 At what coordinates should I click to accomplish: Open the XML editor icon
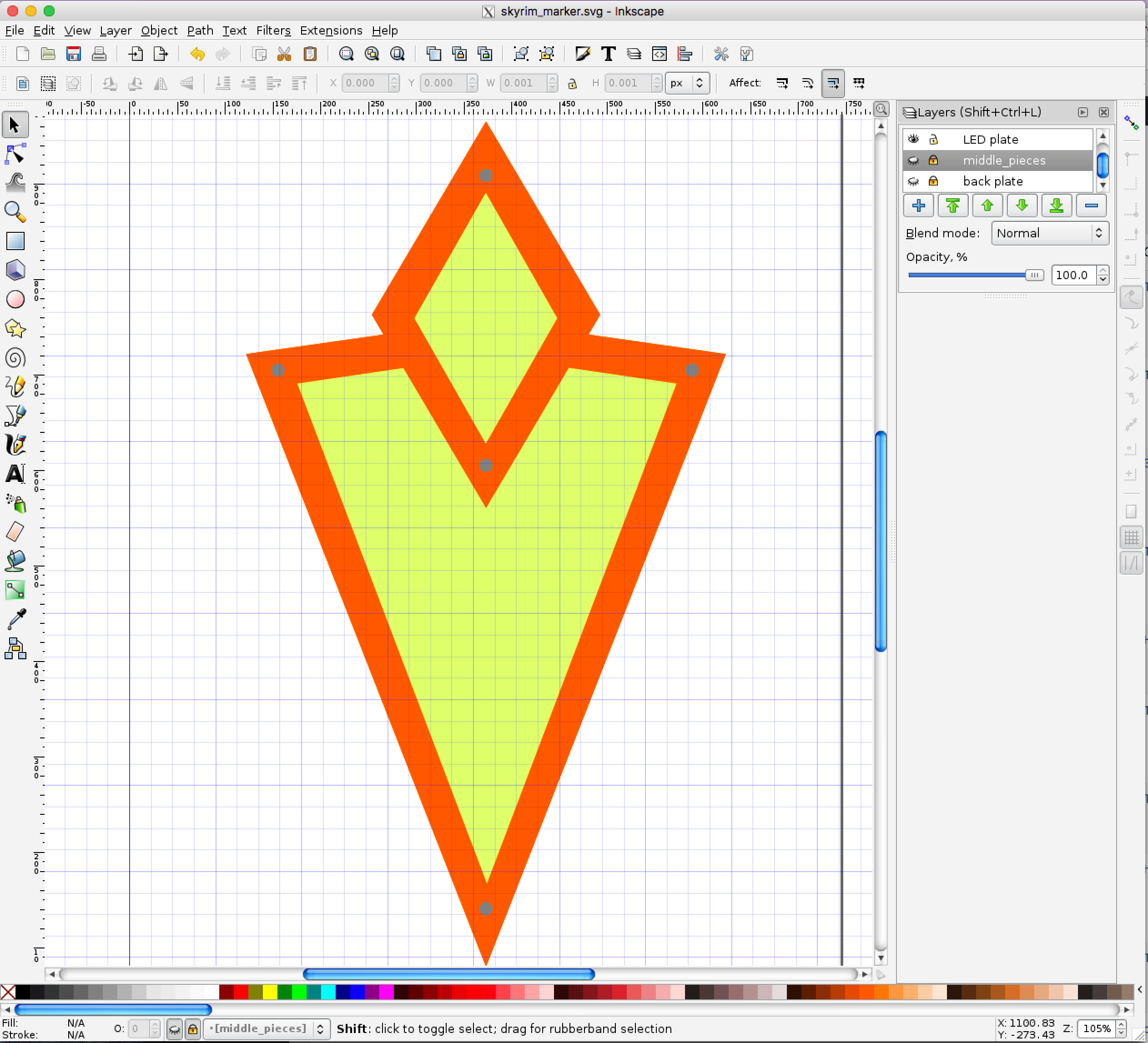click(x=660, y=54)
